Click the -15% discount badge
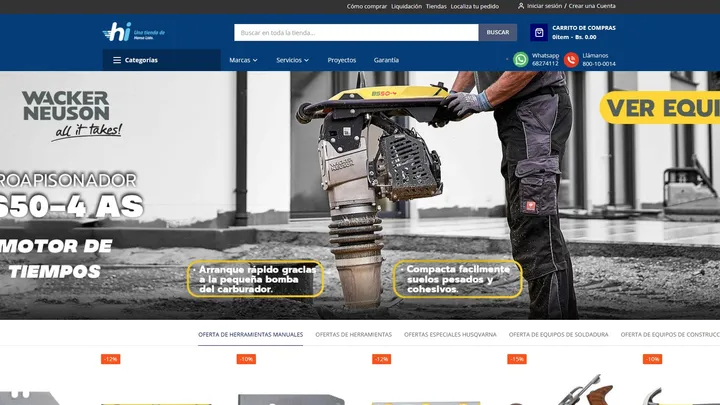The width and height of the screenshot is (720, 405). [x=517, y=359]
